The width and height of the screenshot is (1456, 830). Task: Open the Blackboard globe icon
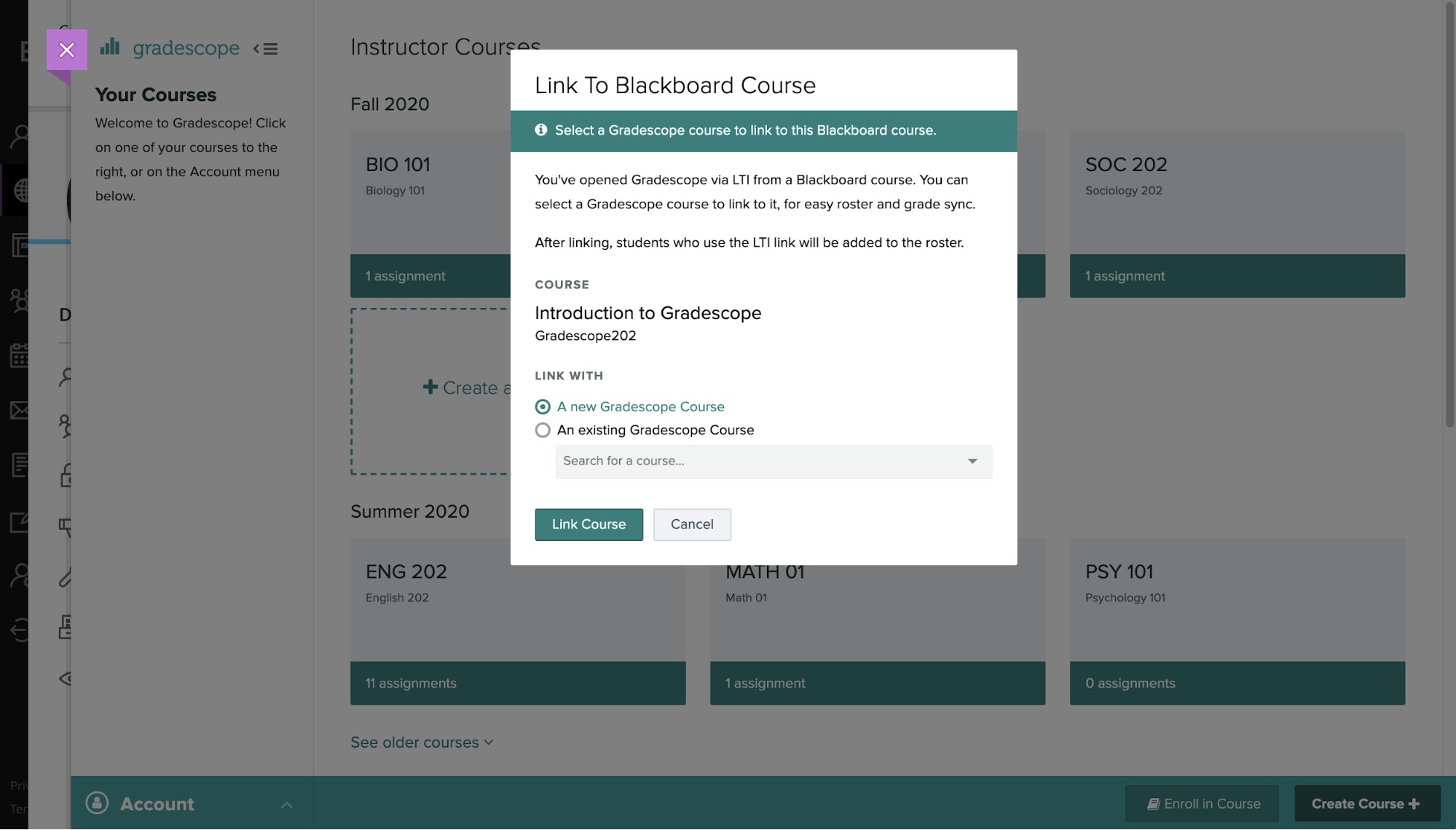coord(20,190)
